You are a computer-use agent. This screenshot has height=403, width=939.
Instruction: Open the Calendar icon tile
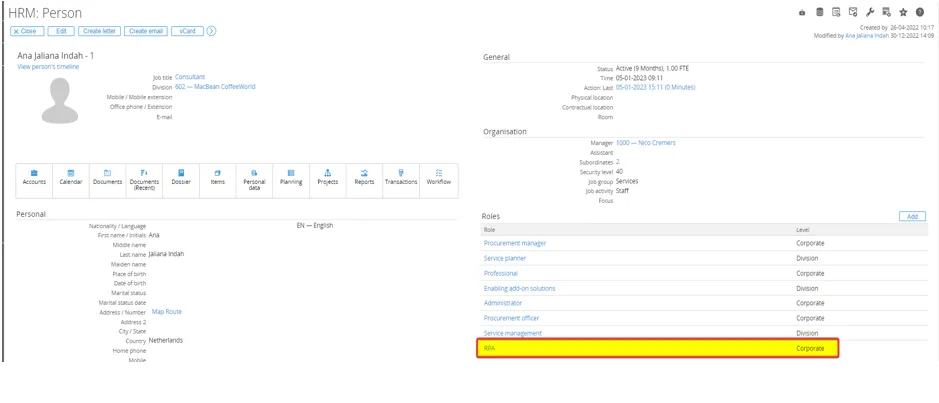pyautogui.click(x=71, y=177)
